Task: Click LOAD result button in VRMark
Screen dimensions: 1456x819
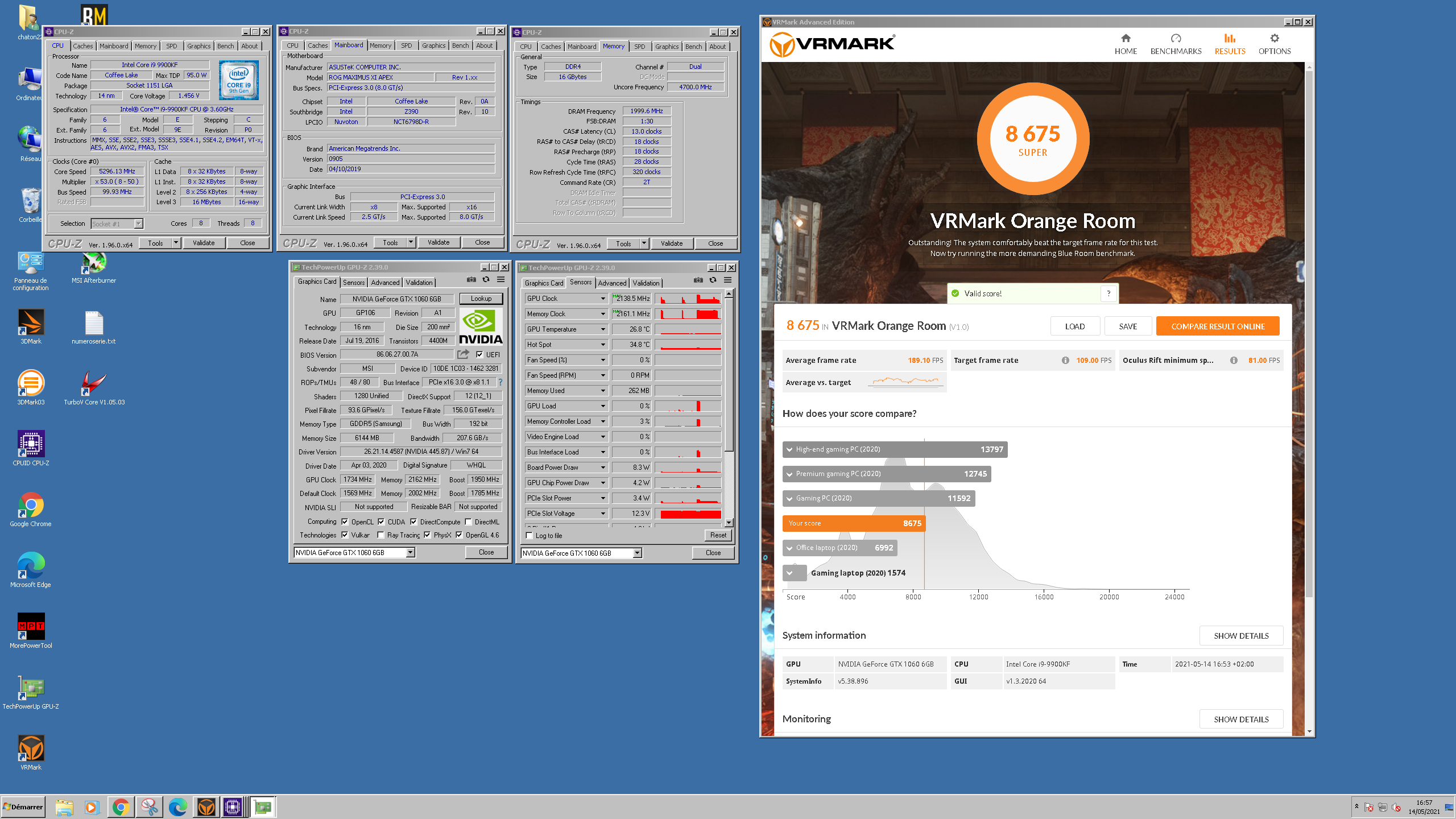Action: click(1075, 326)
